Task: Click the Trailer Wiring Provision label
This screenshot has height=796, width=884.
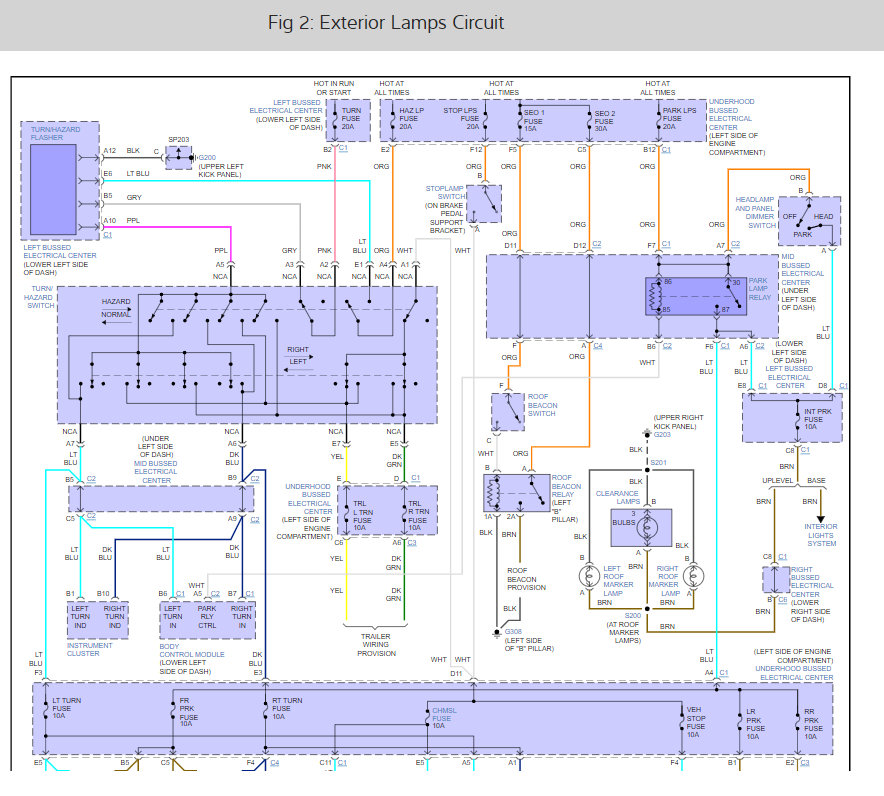Action: pos(376,645)
